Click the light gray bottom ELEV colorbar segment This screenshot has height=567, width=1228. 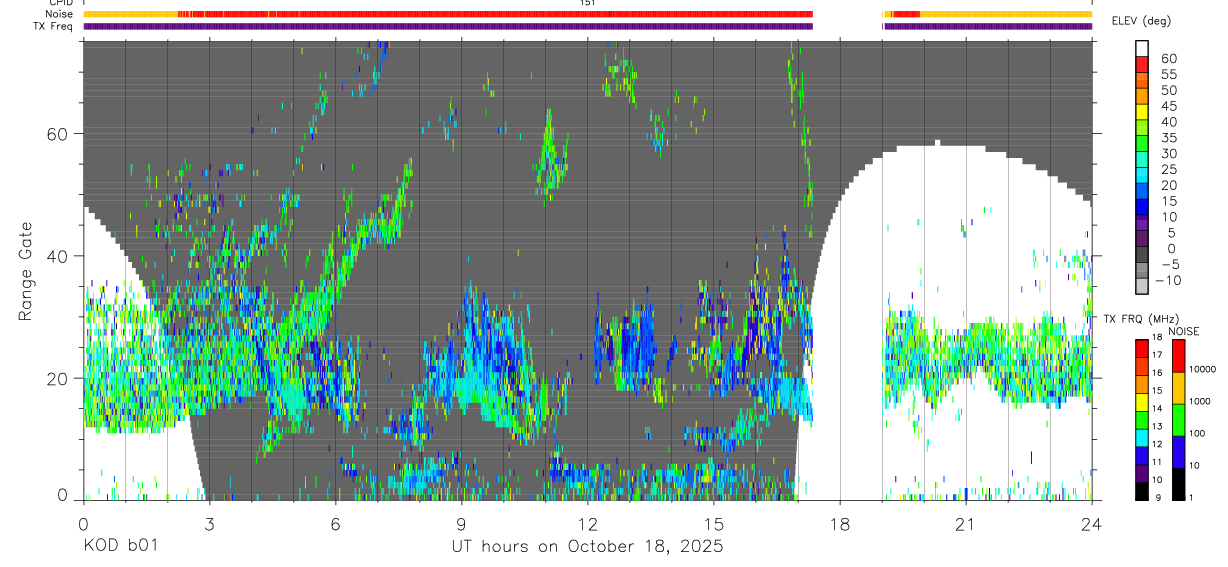(x=1143, y=284)
